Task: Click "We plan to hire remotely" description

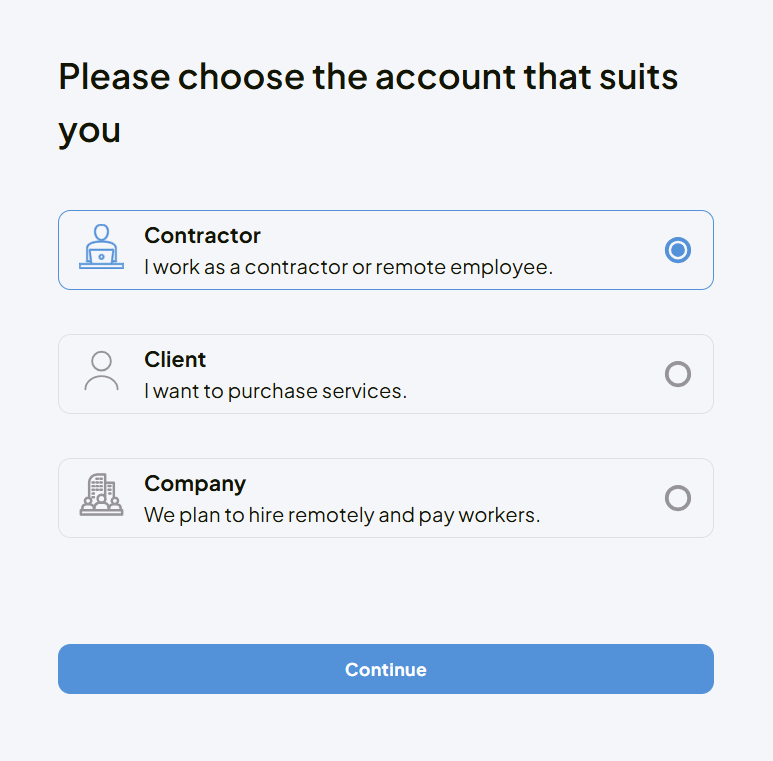Action: click(342, 516)
